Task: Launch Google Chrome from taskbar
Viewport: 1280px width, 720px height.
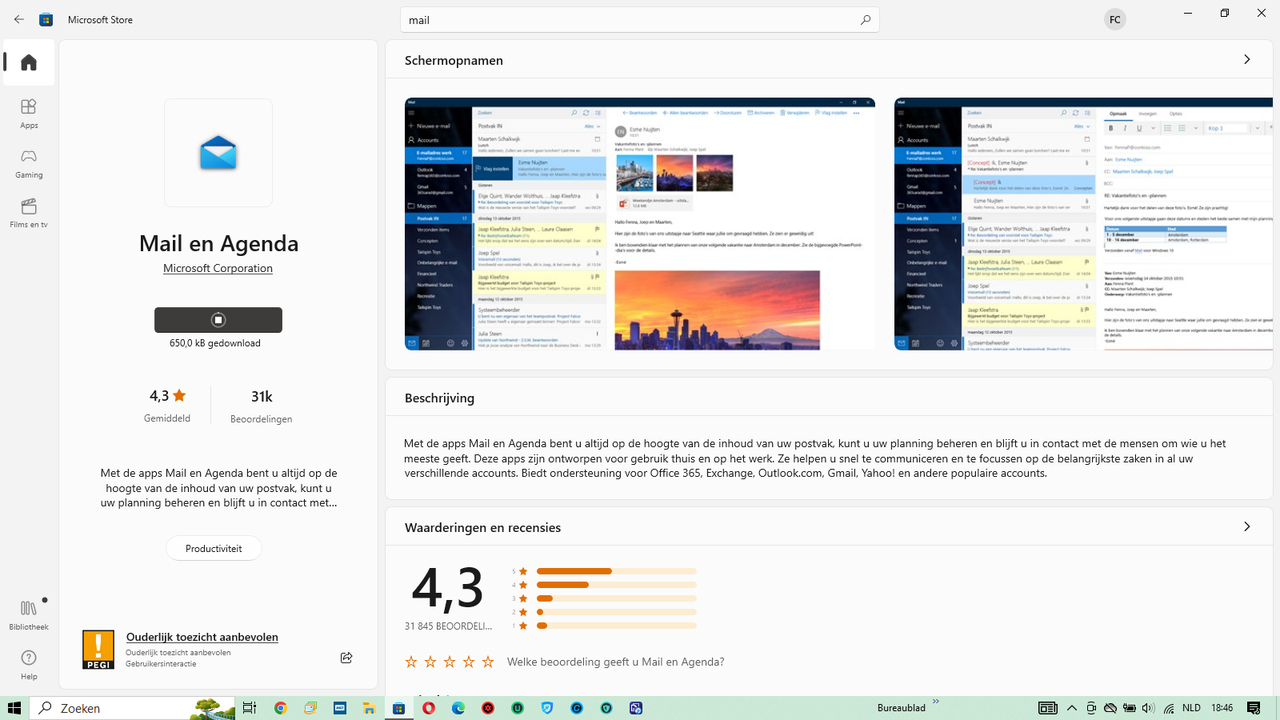Action: 280,708
